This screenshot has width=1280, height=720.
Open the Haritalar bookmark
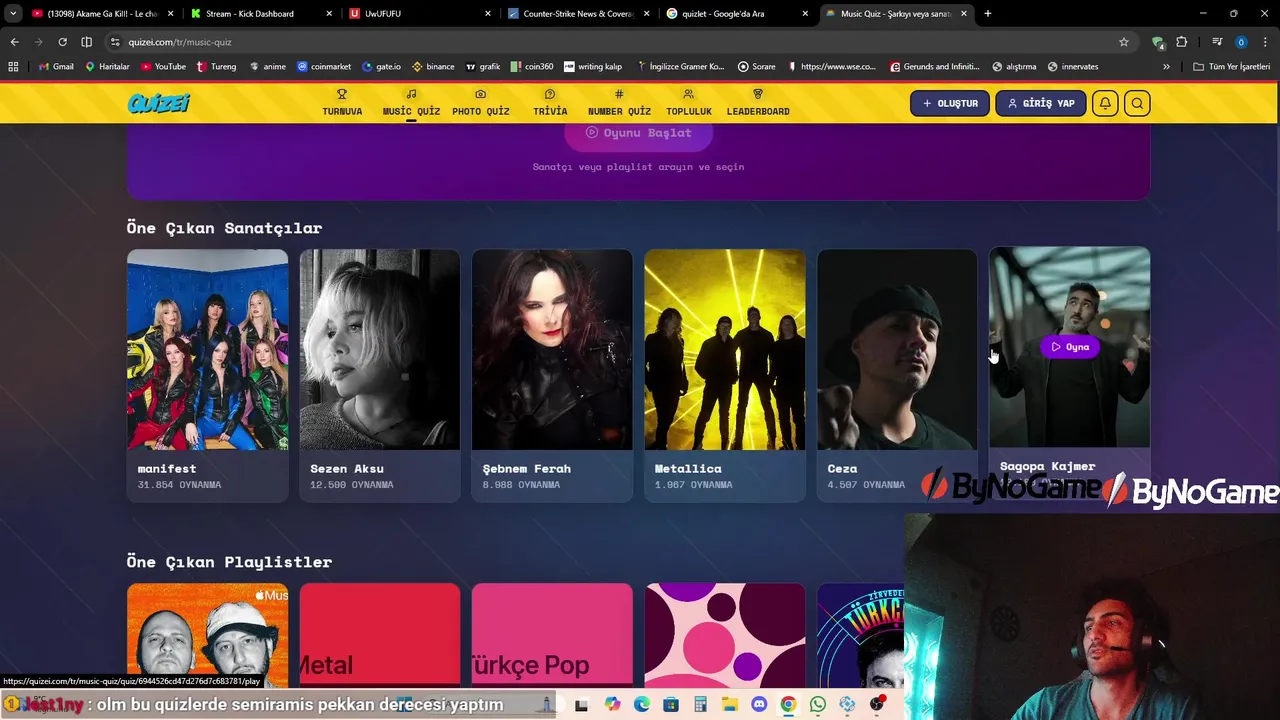pos(108,67)
